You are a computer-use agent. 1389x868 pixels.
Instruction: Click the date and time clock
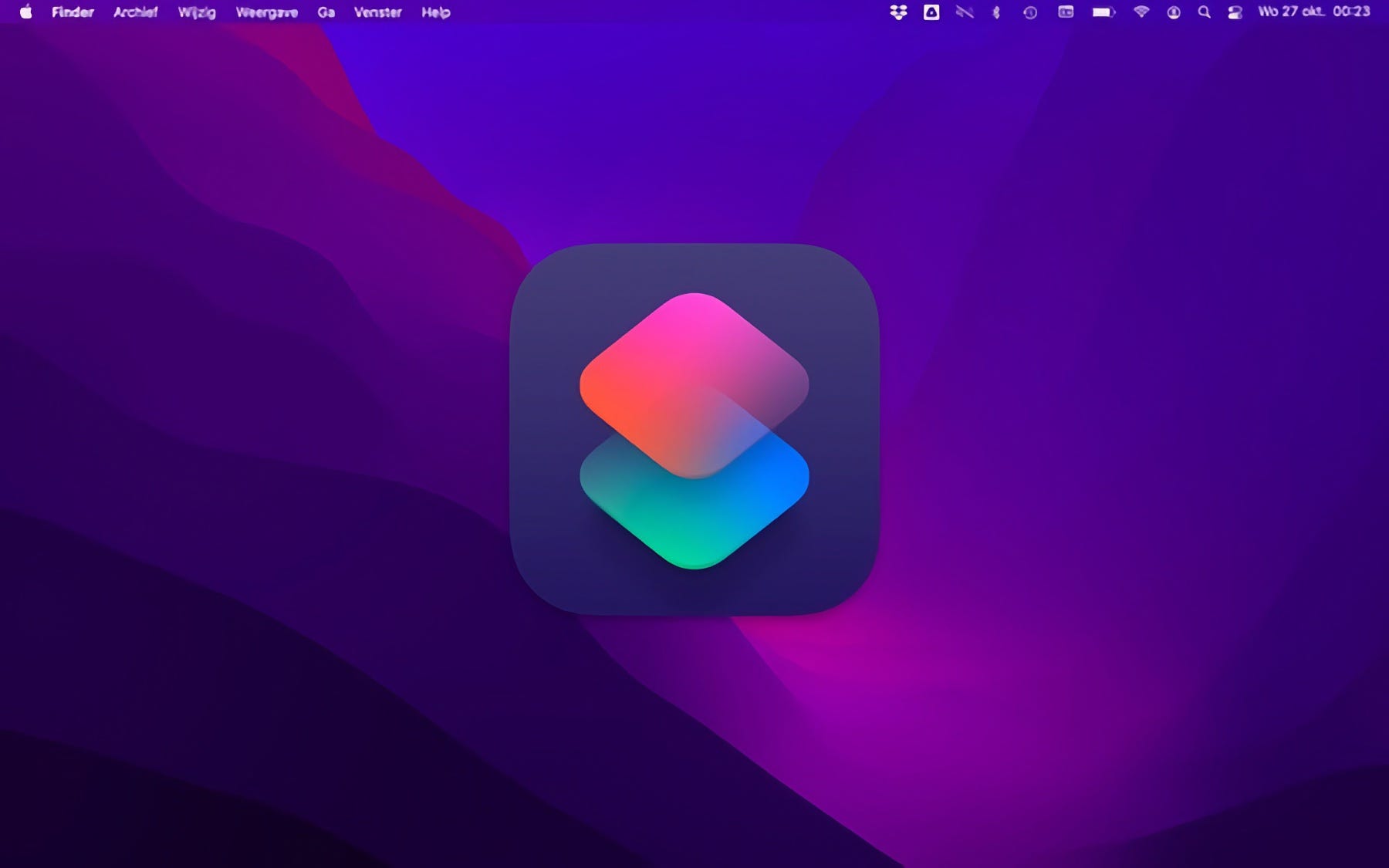[x=1314, y=12]
